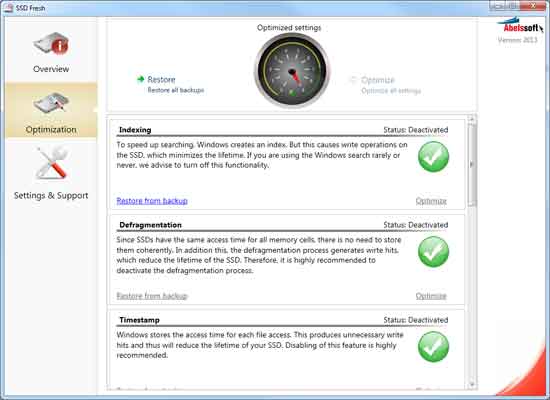The height and width of the screenshot is (400, 550).
Task: Select the Optimization drive icon
Action: (x=52, y=103)
